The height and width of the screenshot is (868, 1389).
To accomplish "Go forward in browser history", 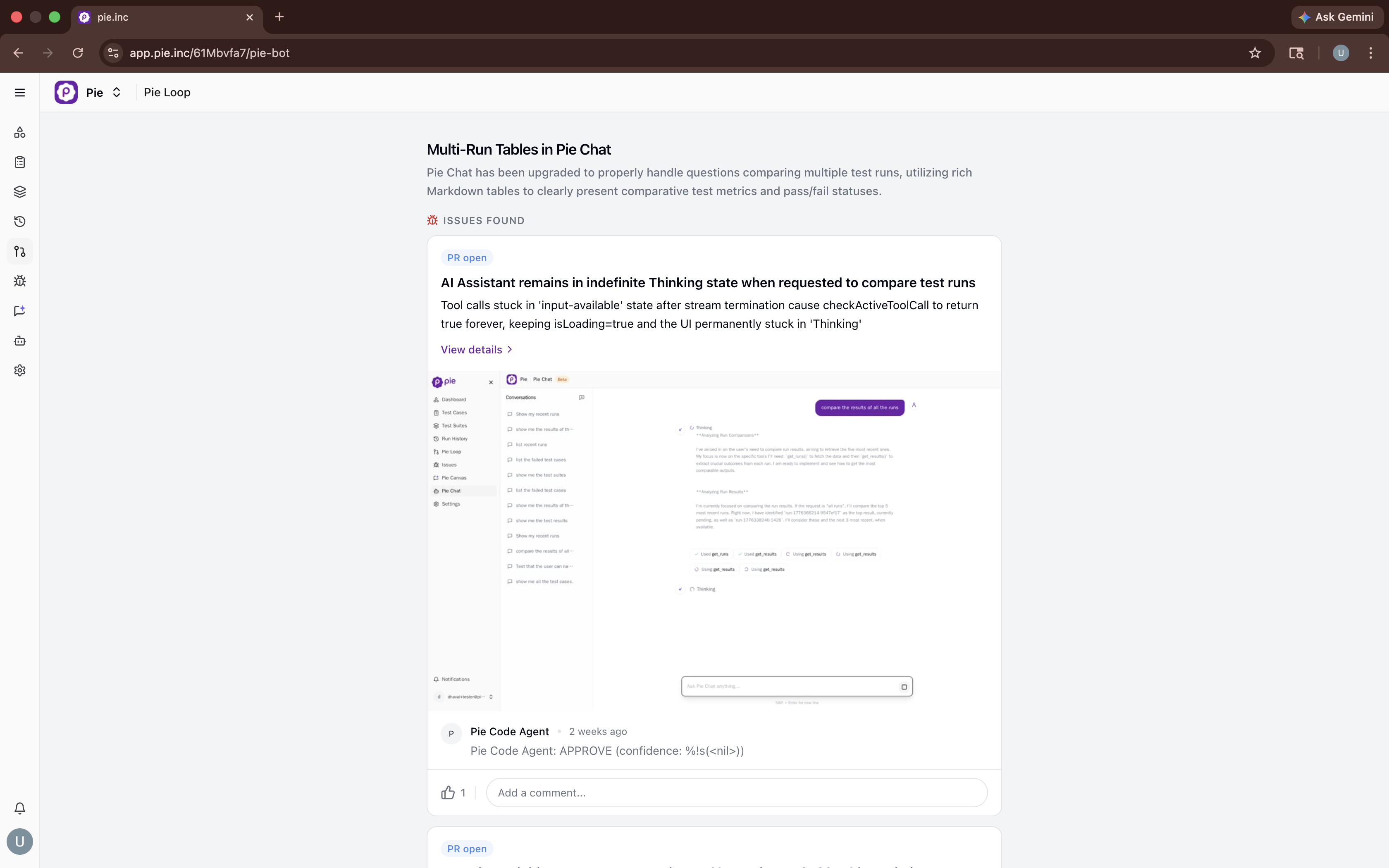I will coord(48,53).
